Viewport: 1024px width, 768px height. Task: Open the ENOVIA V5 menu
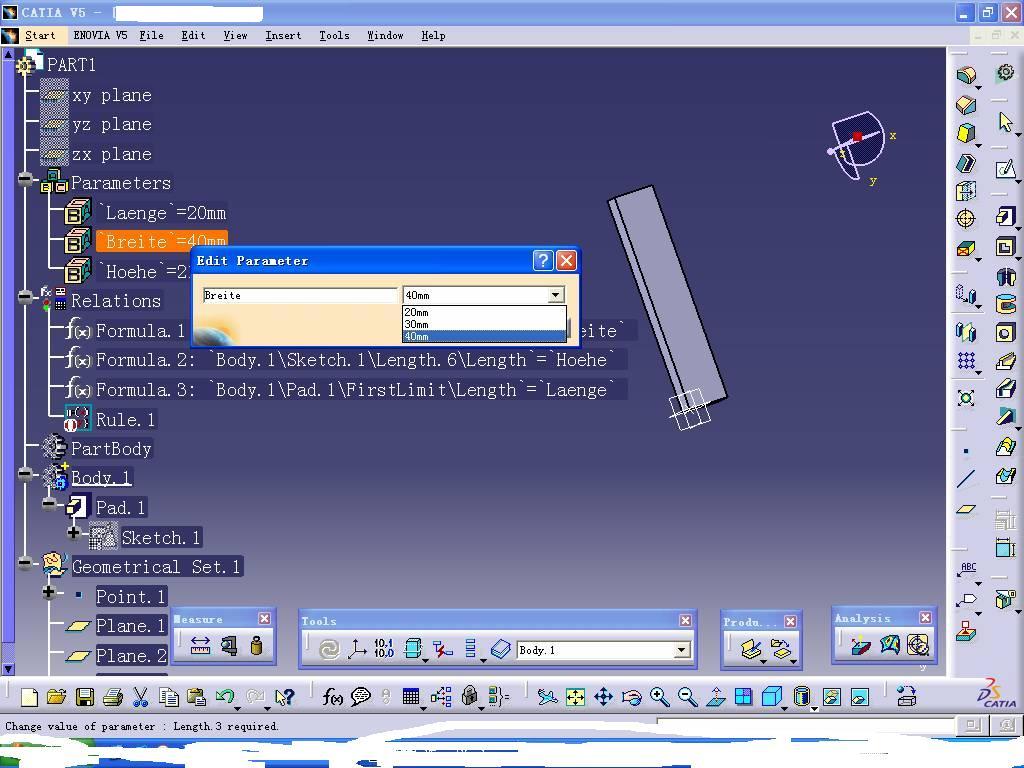(100, 35)
